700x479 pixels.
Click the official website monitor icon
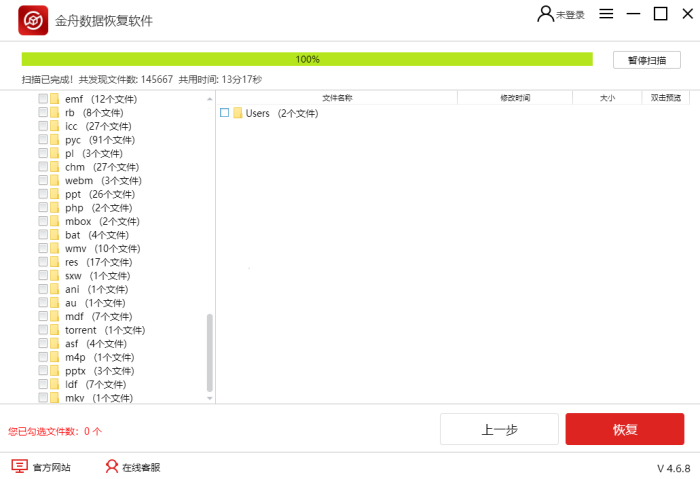(20, 467)
